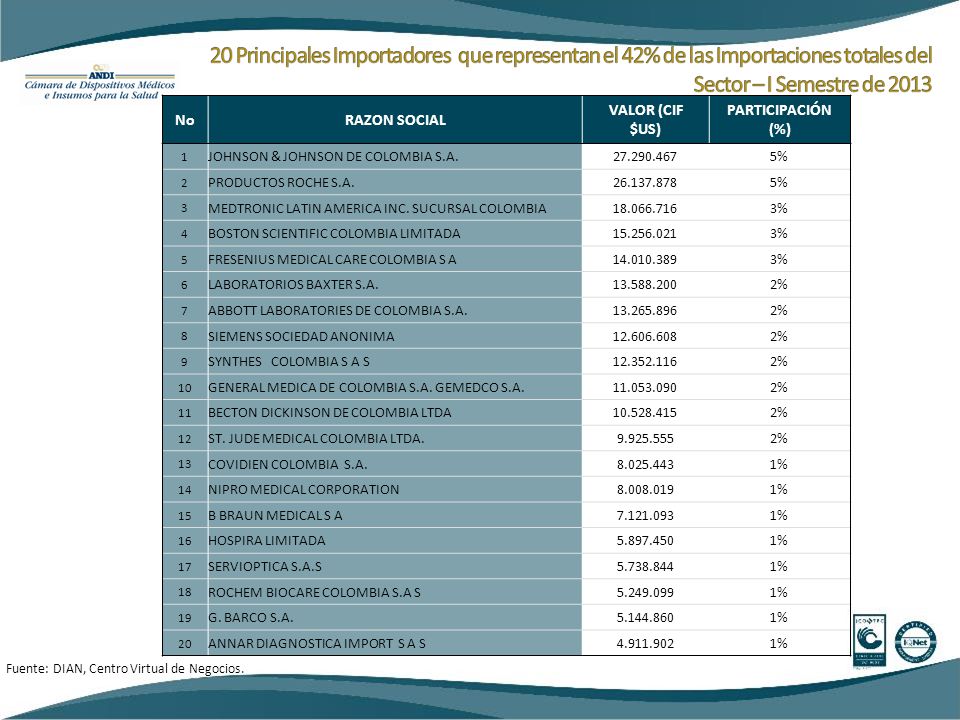960x720 pixels.
Task: Click the 3% participation for Medtronic row
Action: coord(779,208)
